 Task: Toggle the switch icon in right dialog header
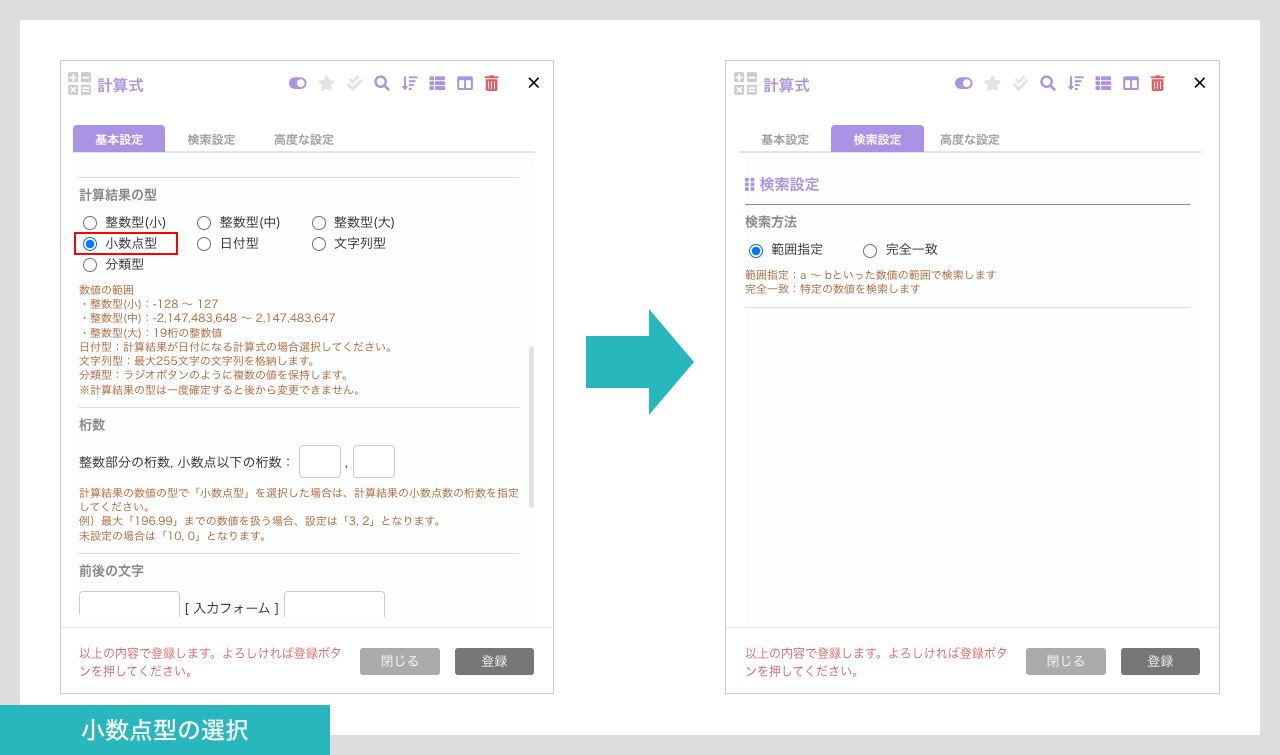point(964,83)
